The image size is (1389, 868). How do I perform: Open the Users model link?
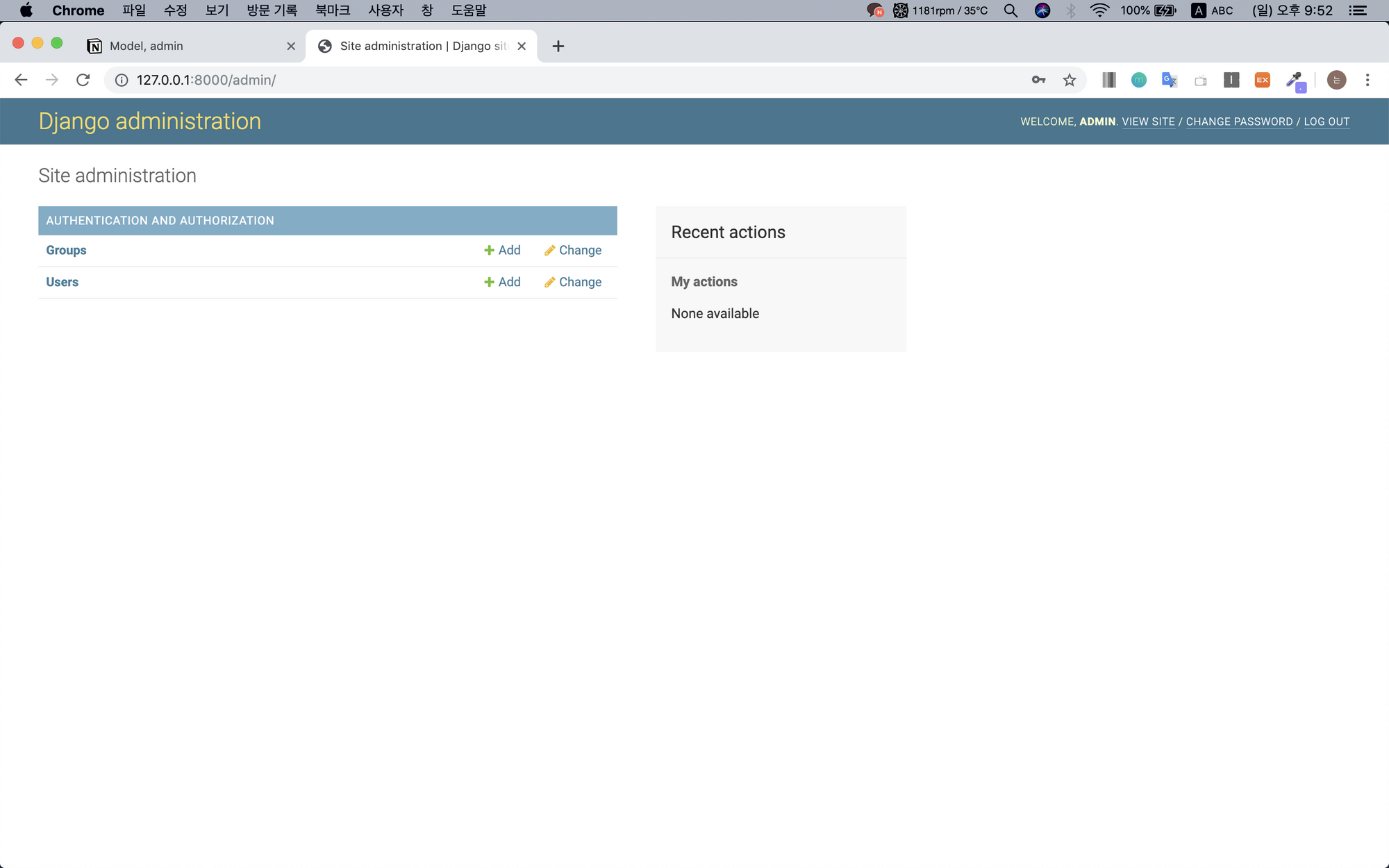point(62,282)
